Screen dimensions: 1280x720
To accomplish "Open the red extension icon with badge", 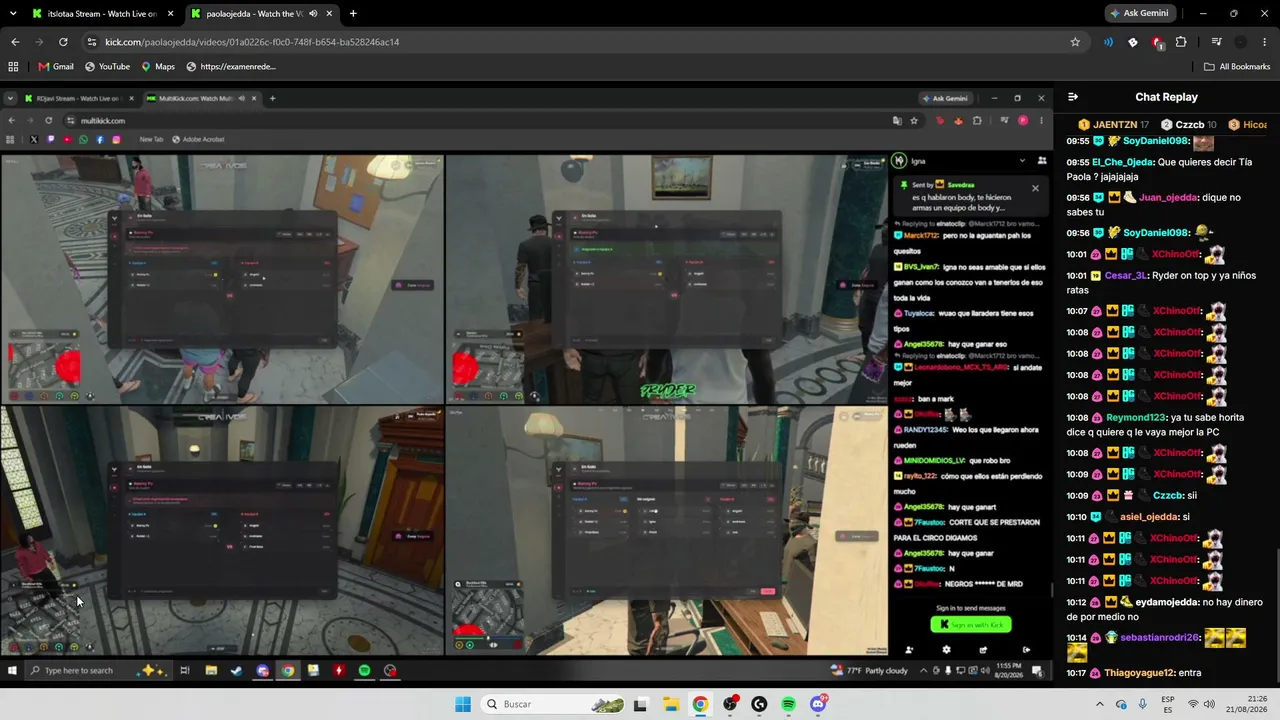I will pyautogui.click(x=1157, y=42).
